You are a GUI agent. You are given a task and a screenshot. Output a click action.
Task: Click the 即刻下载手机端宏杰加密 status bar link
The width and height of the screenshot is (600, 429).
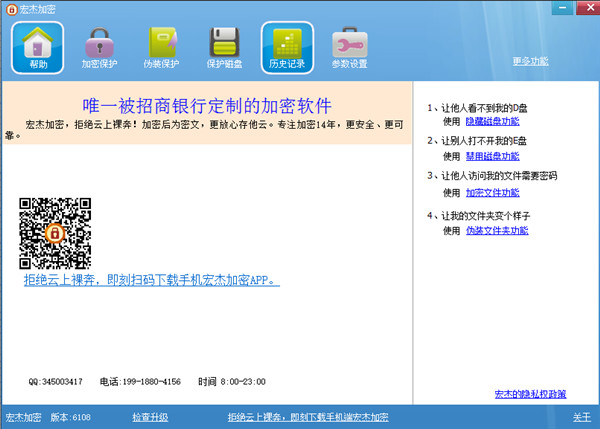[x=308, y=417]
